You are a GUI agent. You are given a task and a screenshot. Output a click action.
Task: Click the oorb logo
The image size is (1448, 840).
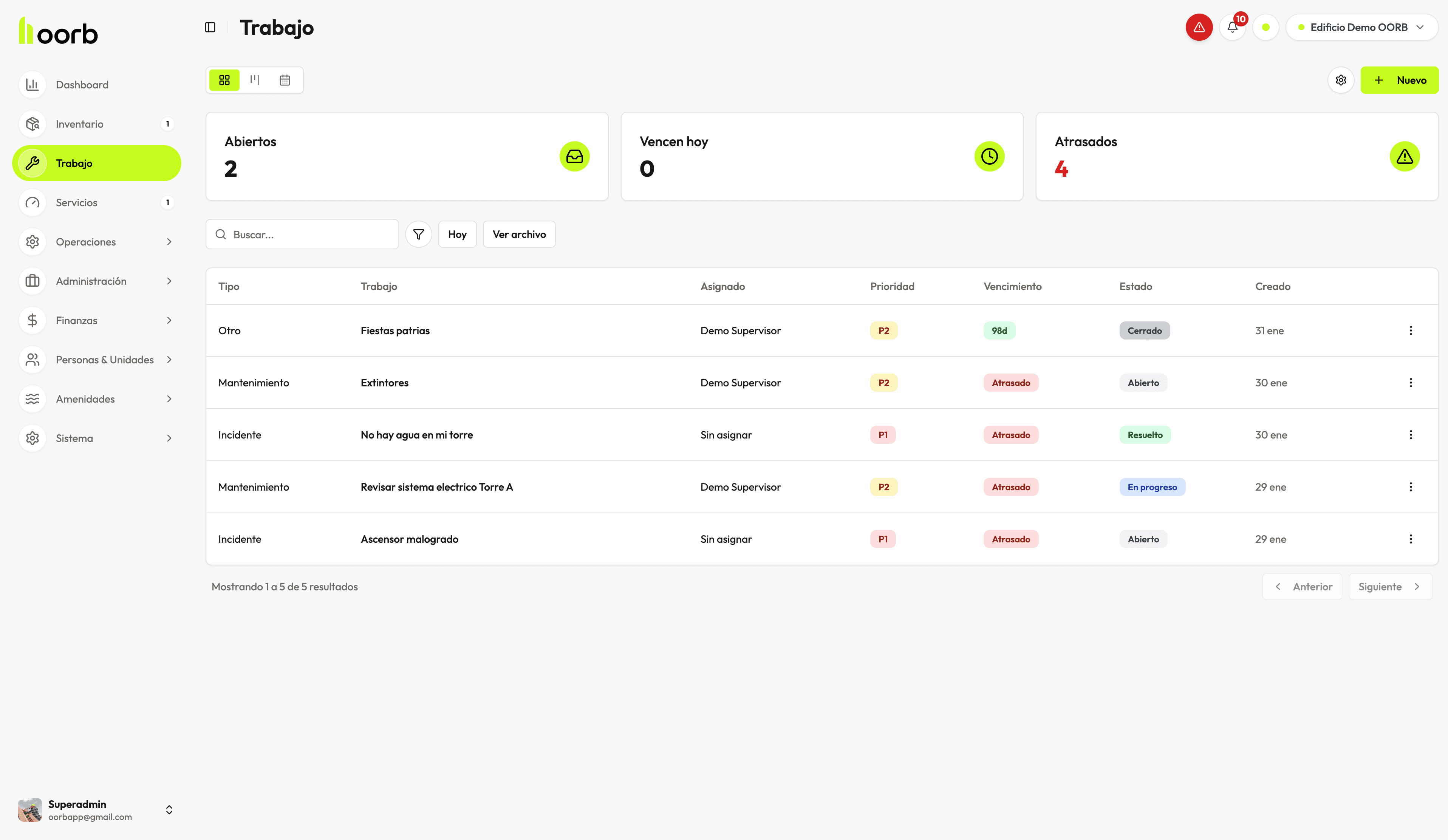pos(59,31)
